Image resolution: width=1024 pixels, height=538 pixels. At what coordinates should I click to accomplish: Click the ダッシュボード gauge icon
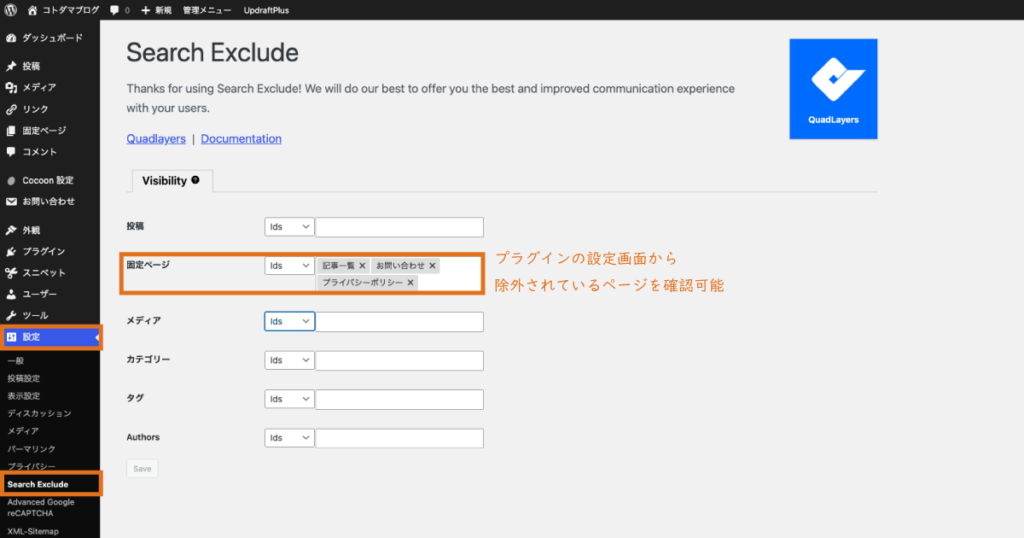click(x=11, y=38)
